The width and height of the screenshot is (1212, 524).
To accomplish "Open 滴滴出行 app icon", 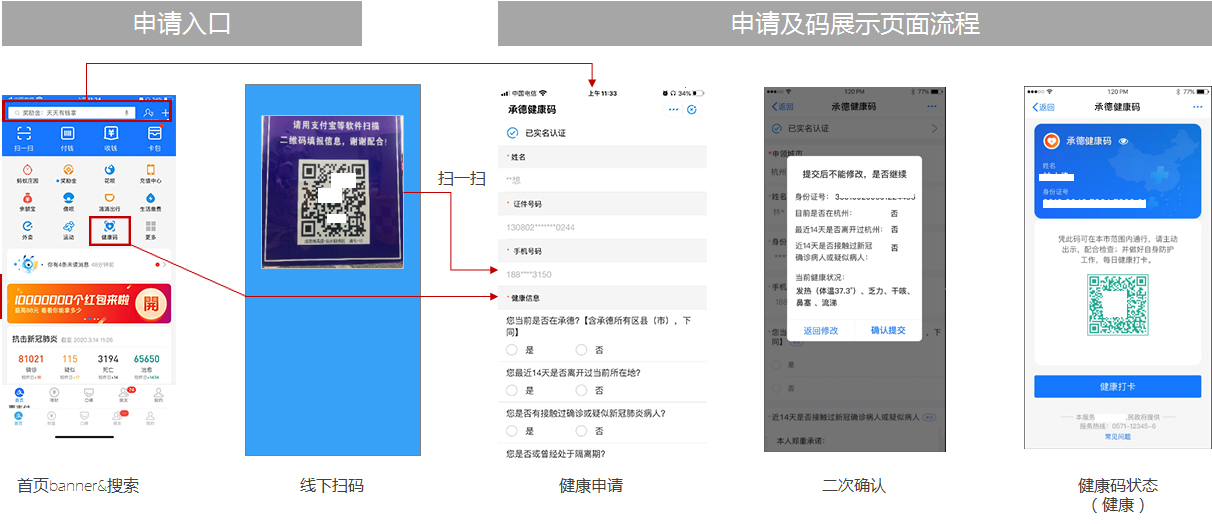I will click(x=110, y=201).
